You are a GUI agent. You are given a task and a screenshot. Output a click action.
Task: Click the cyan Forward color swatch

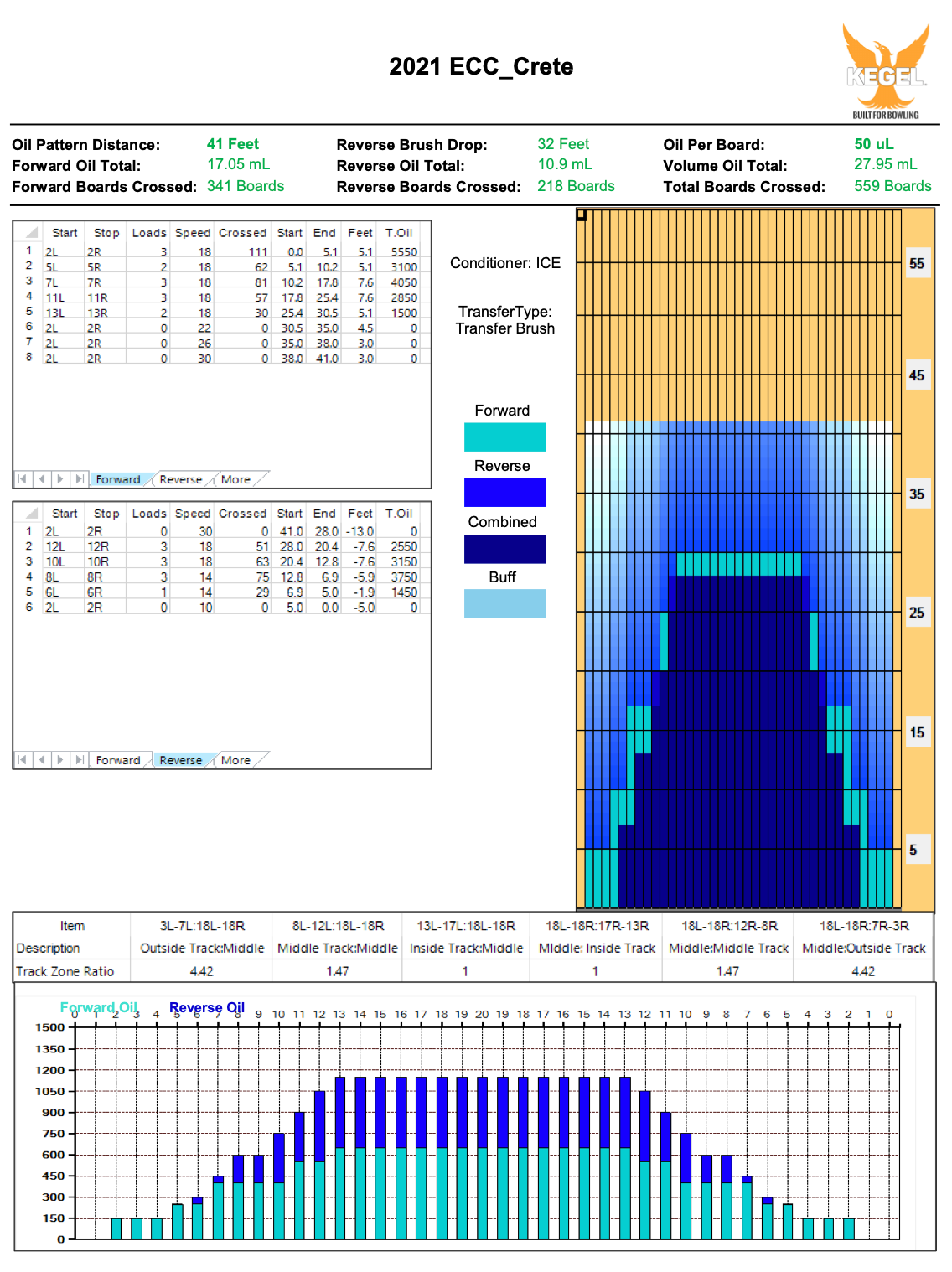[504, 437]
